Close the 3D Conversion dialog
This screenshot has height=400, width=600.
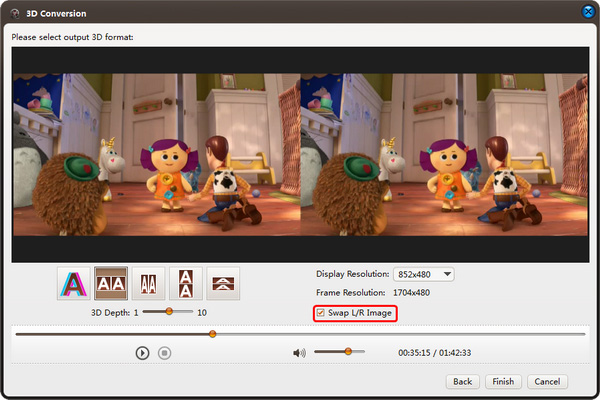(589, 11)
